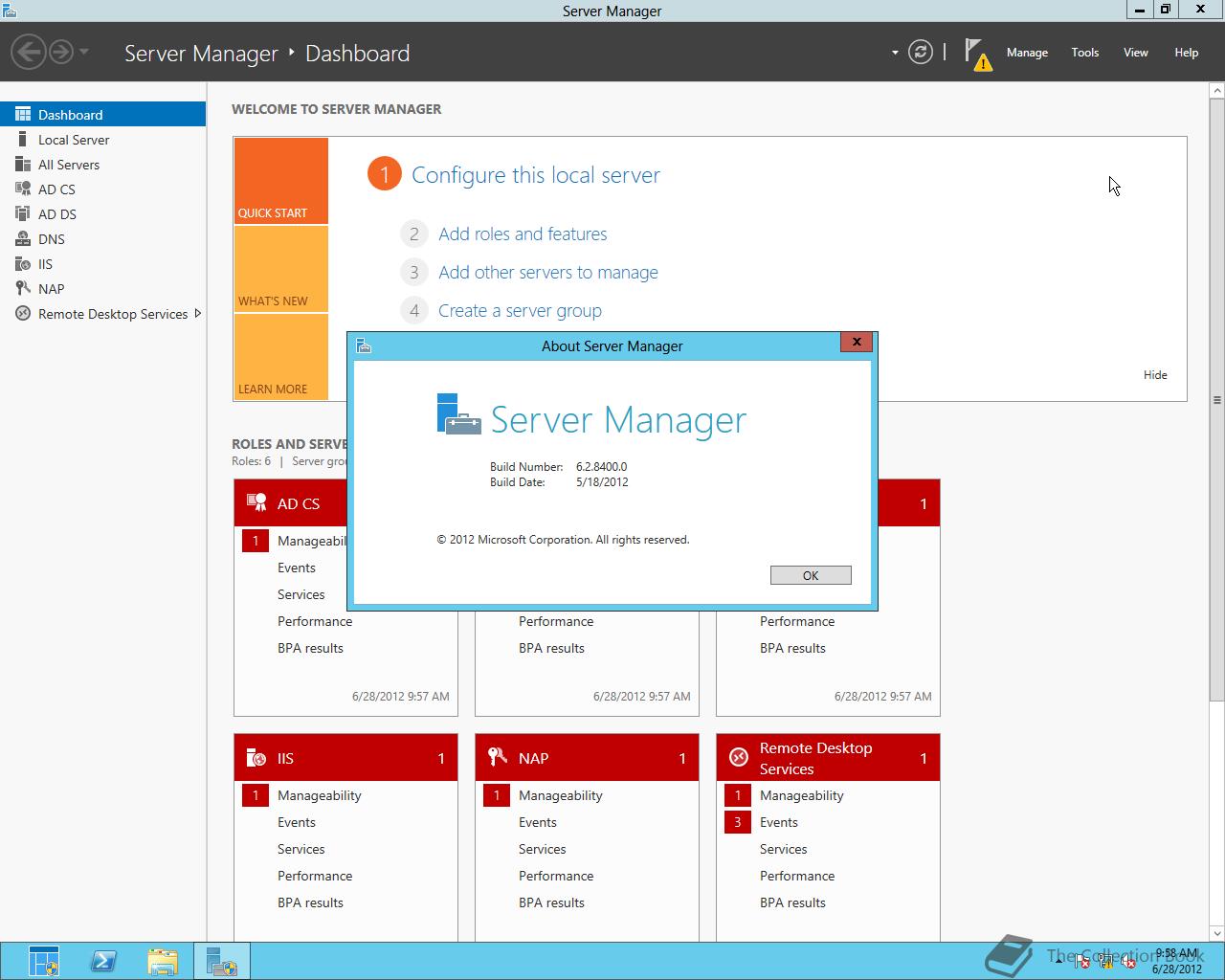Open the Notifications flag with warning
The image size is (1225, 980).
[977, 54]
